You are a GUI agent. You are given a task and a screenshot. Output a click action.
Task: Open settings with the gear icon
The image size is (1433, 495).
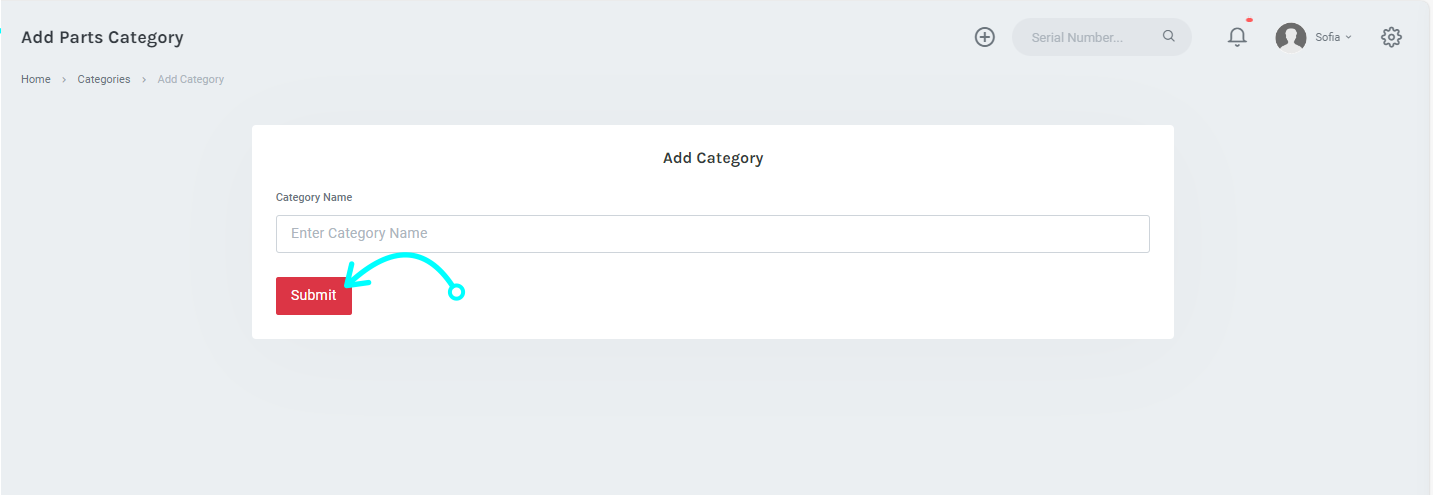point(1391,37)
